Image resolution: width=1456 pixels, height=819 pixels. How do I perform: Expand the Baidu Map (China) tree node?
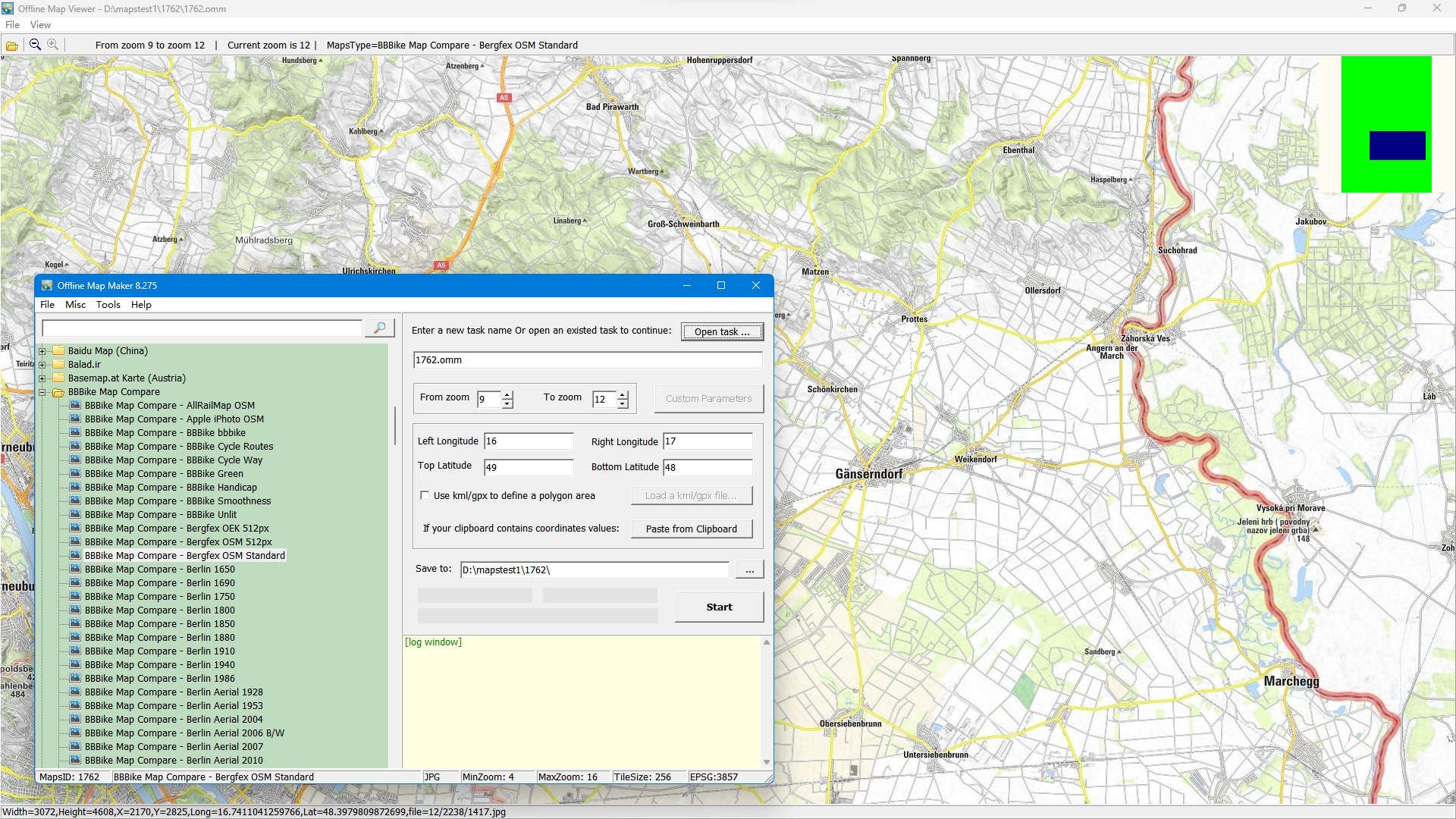tap(42, 351)
